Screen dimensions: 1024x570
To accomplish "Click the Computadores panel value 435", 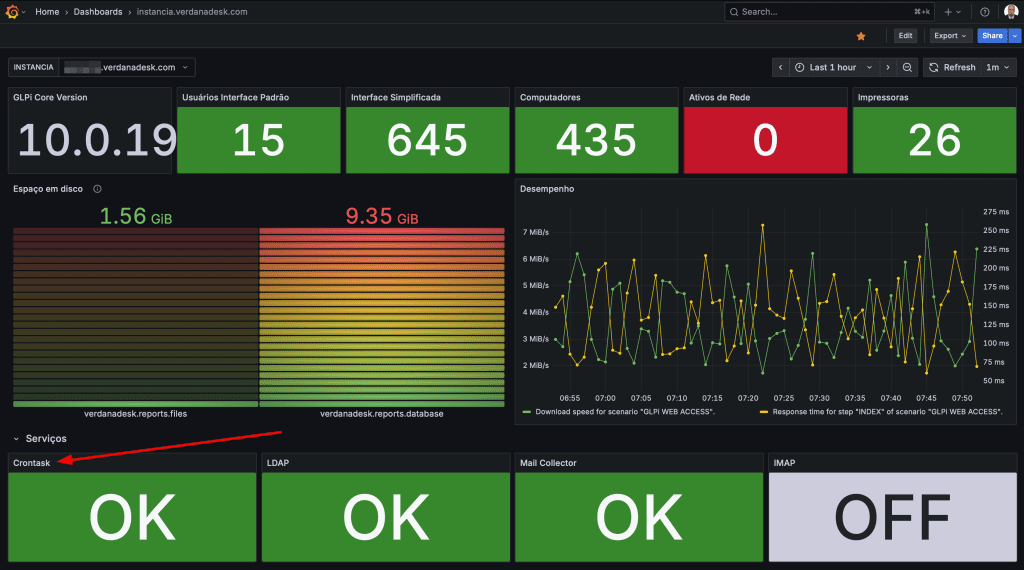I will pyautogui.click(x=596, y=140).
